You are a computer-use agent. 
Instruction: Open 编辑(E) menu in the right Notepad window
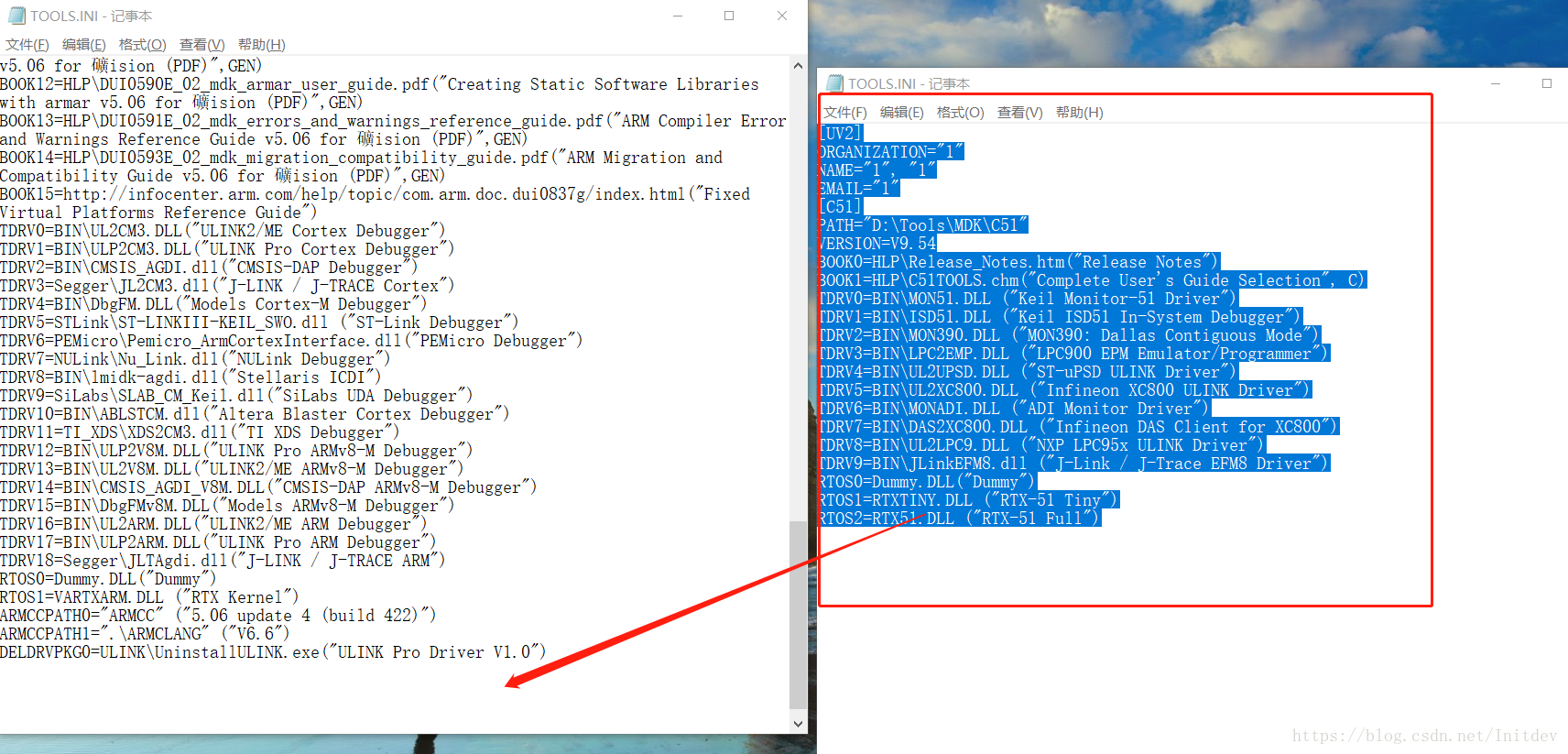(x=902, y=113)
